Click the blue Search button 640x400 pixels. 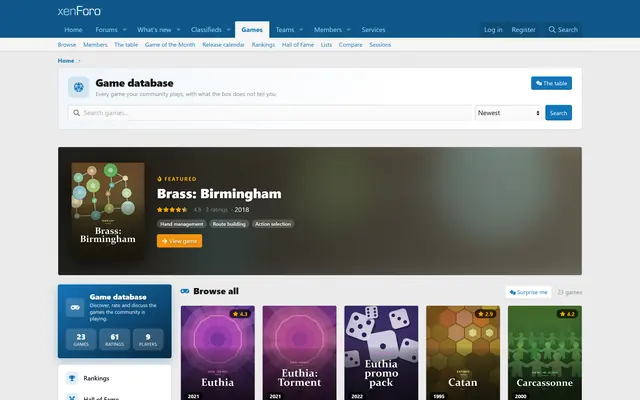click(558, 113)
